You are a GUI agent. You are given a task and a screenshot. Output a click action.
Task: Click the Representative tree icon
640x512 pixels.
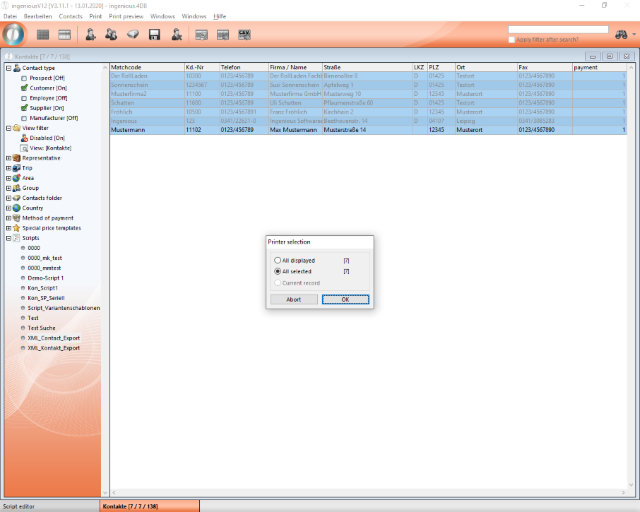[17, 158]
